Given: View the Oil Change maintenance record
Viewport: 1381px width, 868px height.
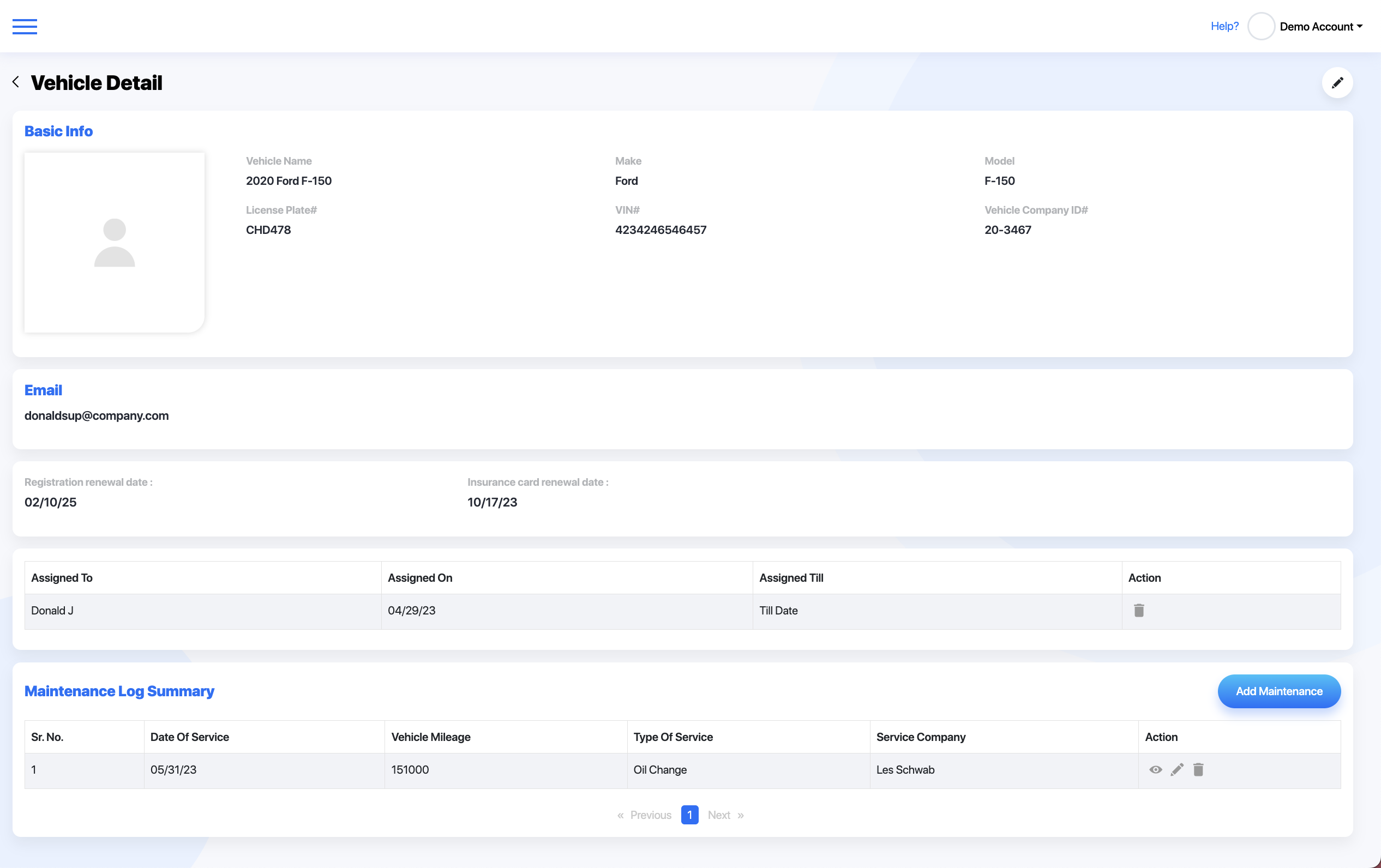Looking at the screenshot, I should click(x=1155, y=769).
